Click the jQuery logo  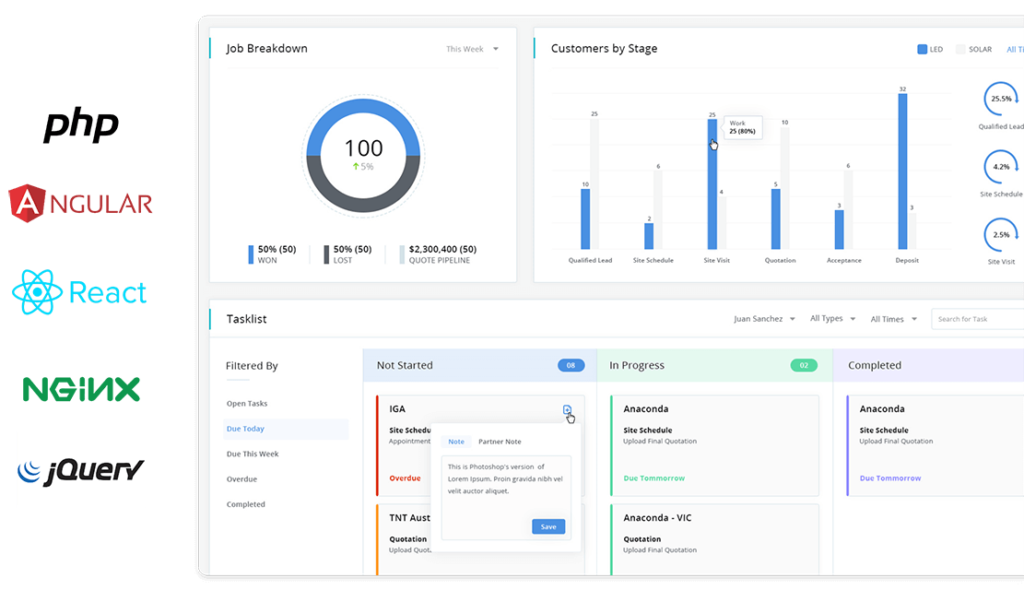[81, 469]
